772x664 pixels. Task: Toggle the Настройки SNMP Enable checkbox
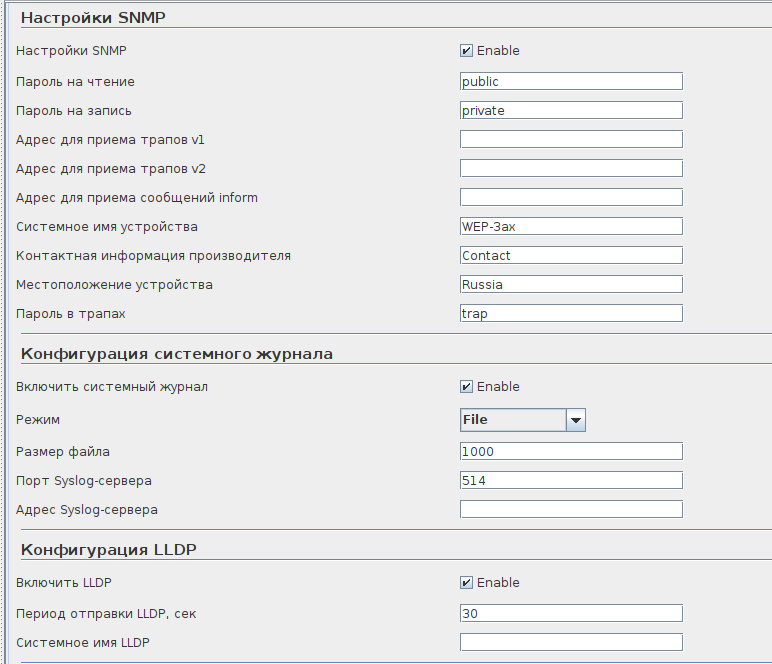(466, 51)
